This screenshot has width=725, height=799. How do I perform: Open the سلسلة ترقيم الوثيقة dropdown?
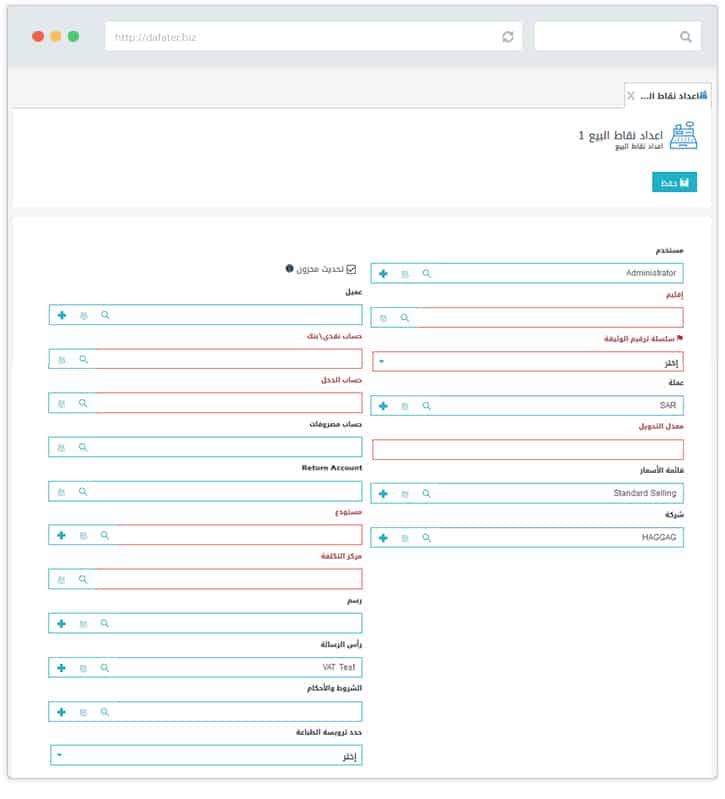(527, 362)
